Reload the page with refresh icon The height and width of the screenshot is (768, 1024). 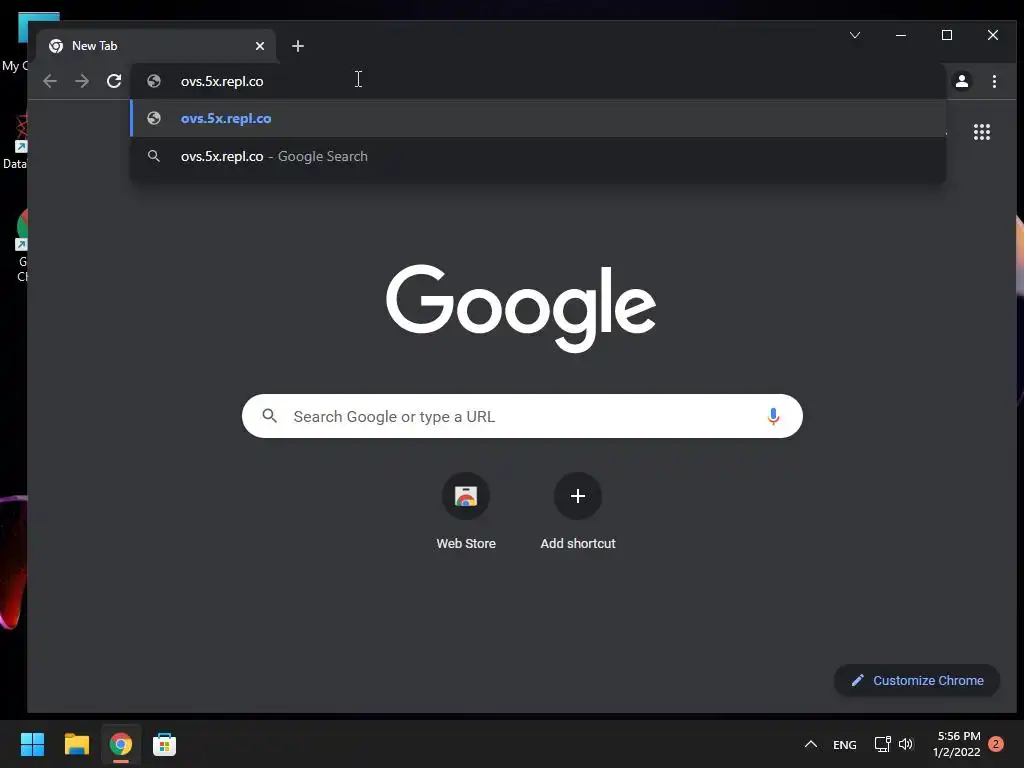[x=114, y=81]
